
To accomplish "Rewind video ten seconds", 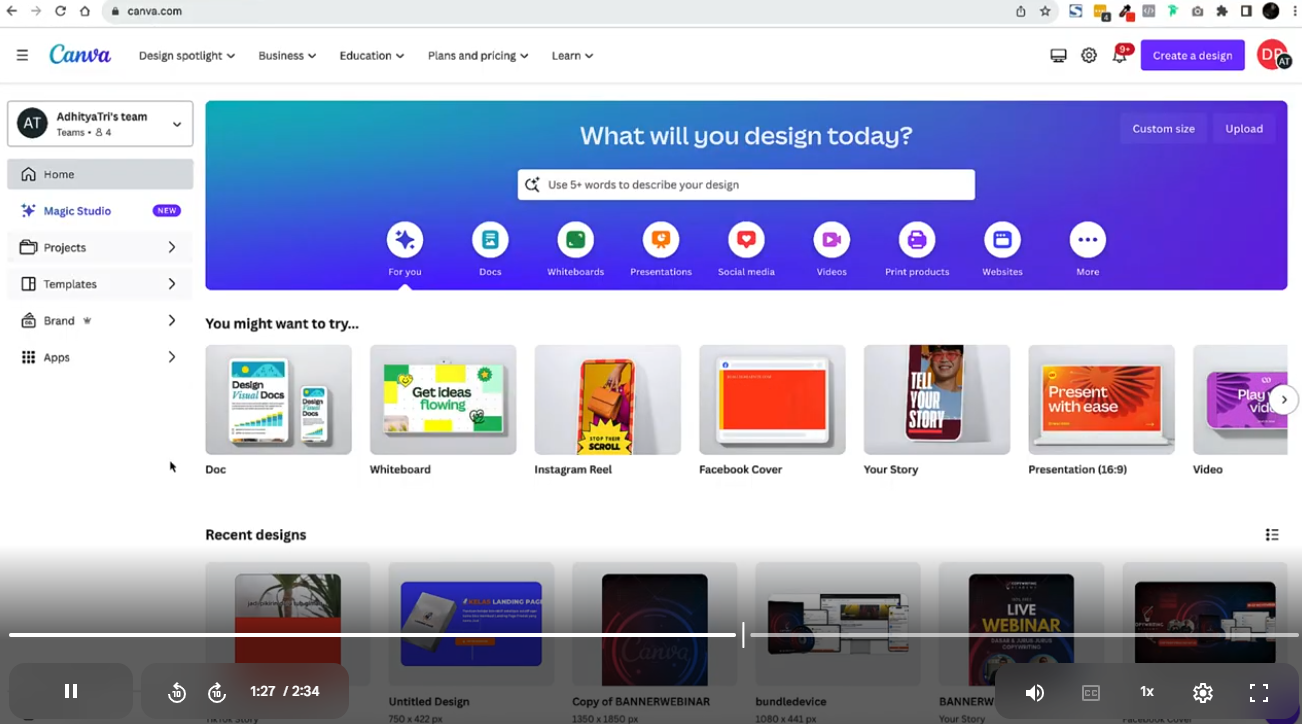I will (x=177, y=692).
